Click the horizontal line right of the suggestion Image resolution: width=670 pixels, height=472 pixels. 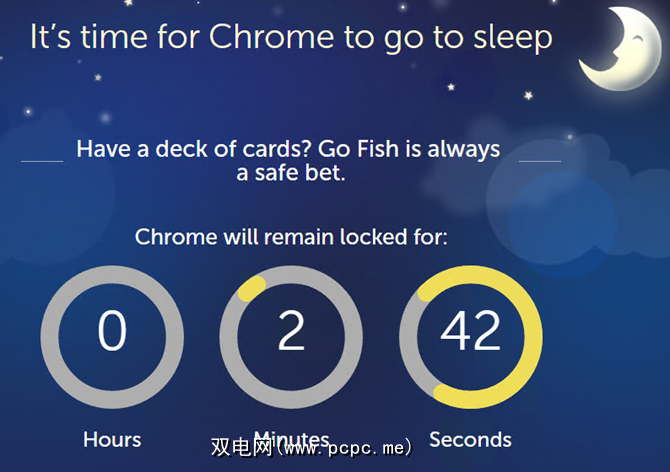coord(540,160)
